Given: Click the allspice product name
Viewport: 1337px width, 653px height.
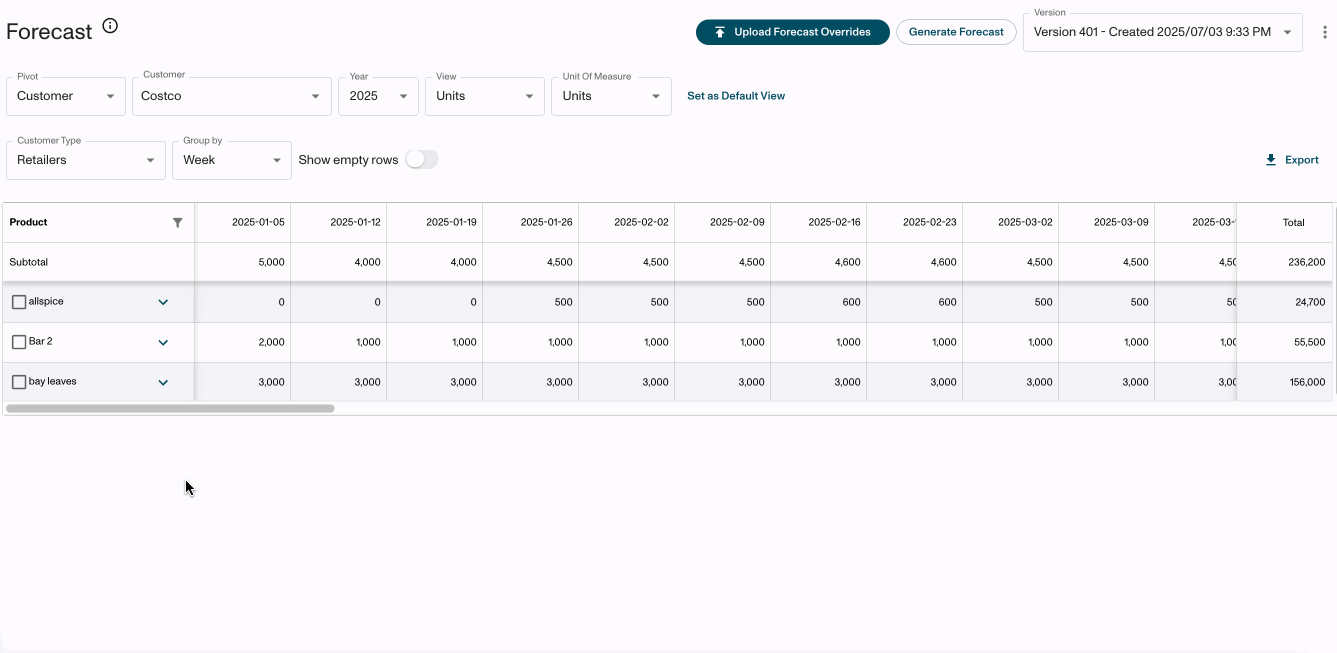Looking at the screenshot, I should click(46, 301).
